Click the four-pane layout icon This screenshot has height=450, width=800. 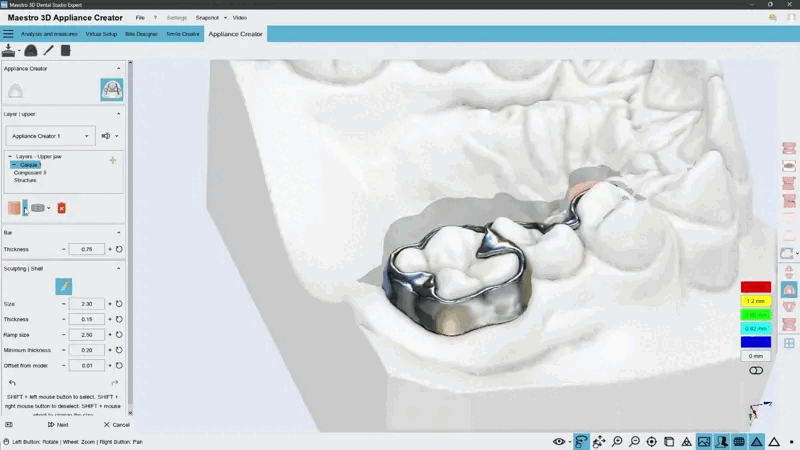(x=789, y=343)
